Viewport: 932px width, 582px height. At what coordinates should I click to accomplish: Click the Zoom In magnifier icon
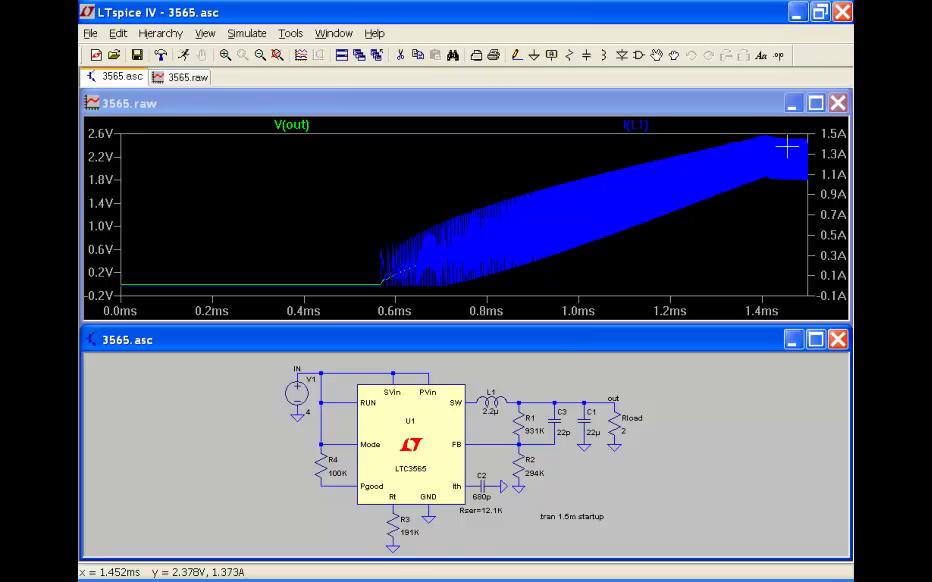pyautogui.click(x=225, y=56)
